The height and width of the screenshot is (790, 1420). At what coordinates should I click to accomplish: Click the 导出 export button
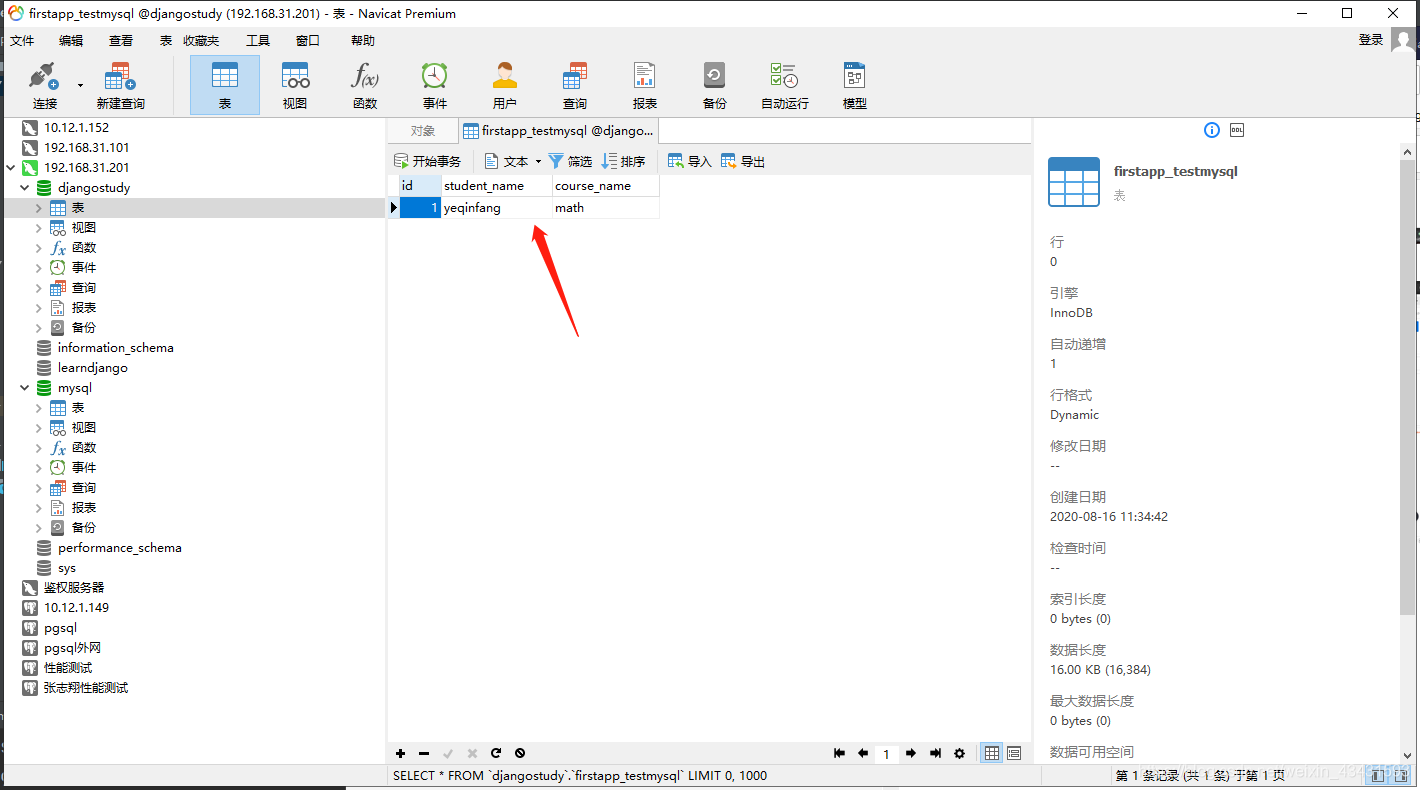pyautogui.click(x=743, y=161)
